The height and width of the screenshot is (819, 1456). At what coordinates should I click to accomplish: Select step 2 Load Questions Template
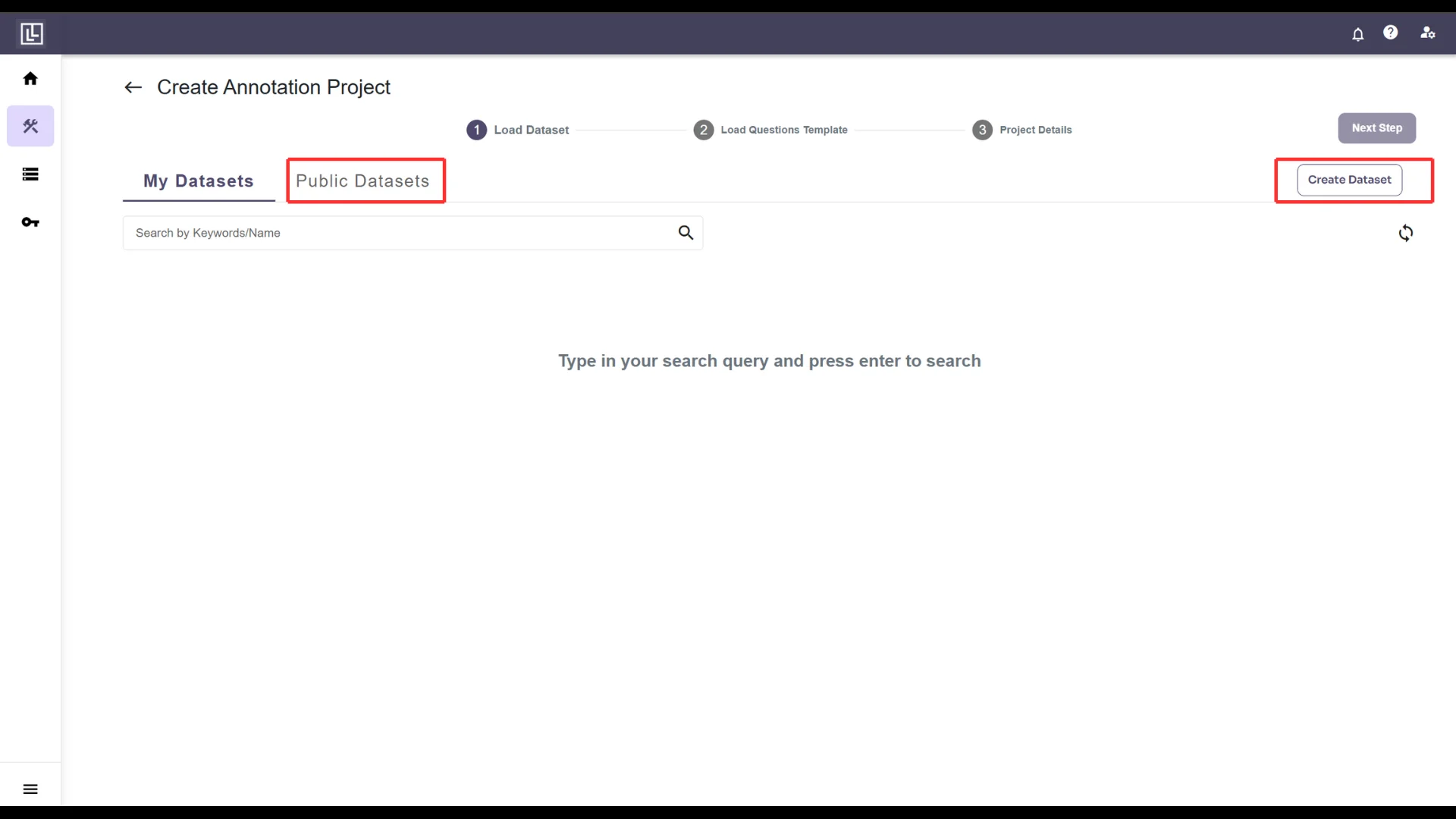pos(770,130)
